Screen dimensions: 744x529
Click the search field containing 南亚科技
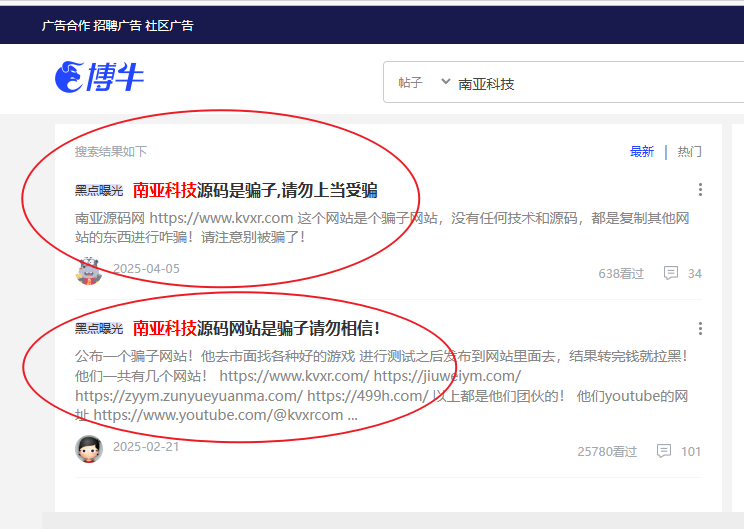point(600,84)
